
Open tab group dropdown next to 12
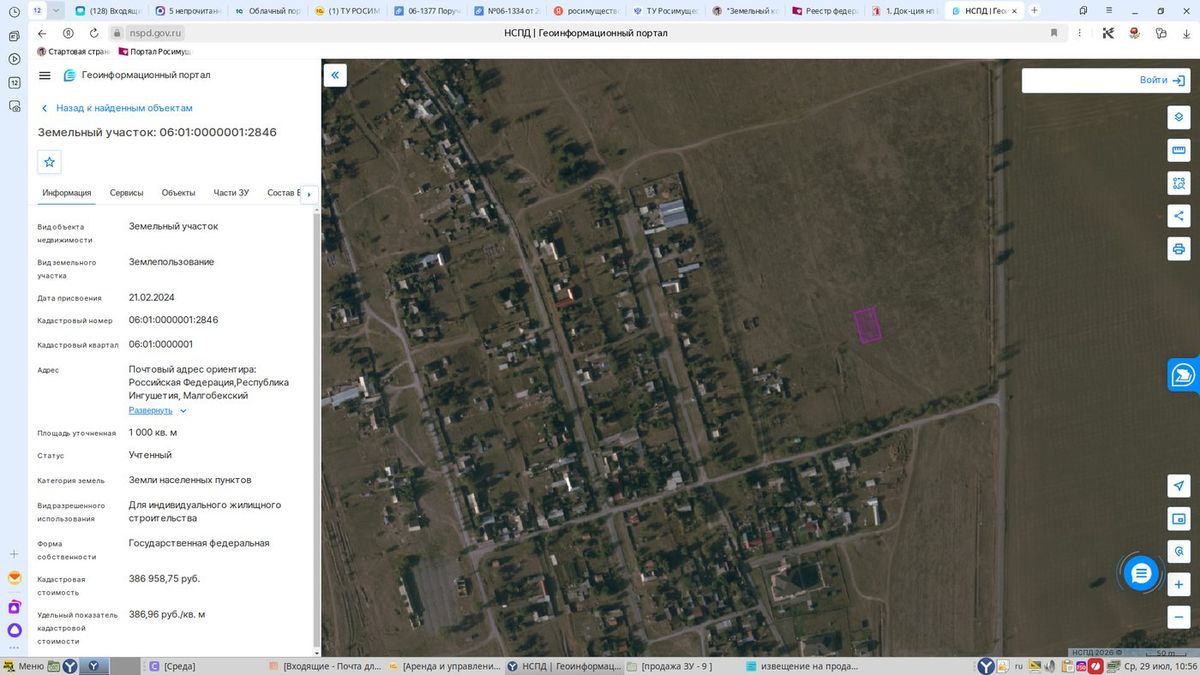(x=56, y=10)
